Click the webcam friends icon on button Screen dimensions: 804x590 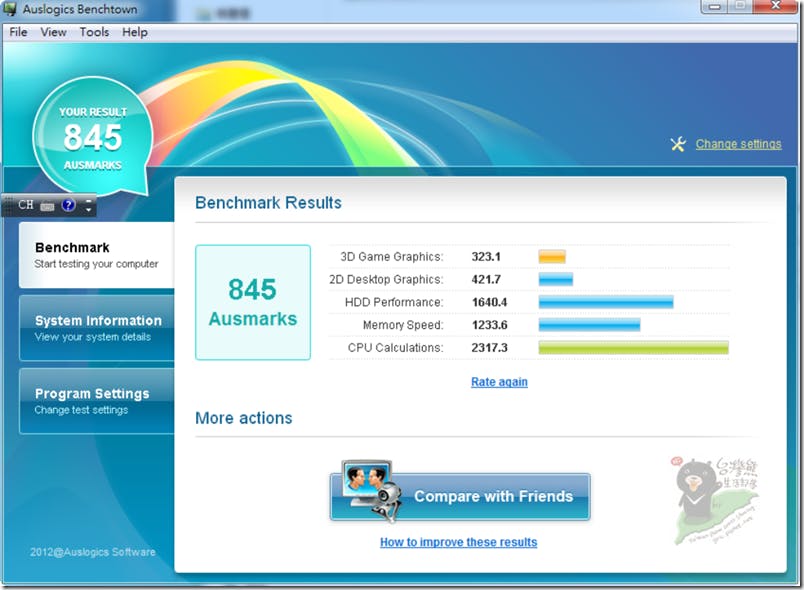[372, 490]
